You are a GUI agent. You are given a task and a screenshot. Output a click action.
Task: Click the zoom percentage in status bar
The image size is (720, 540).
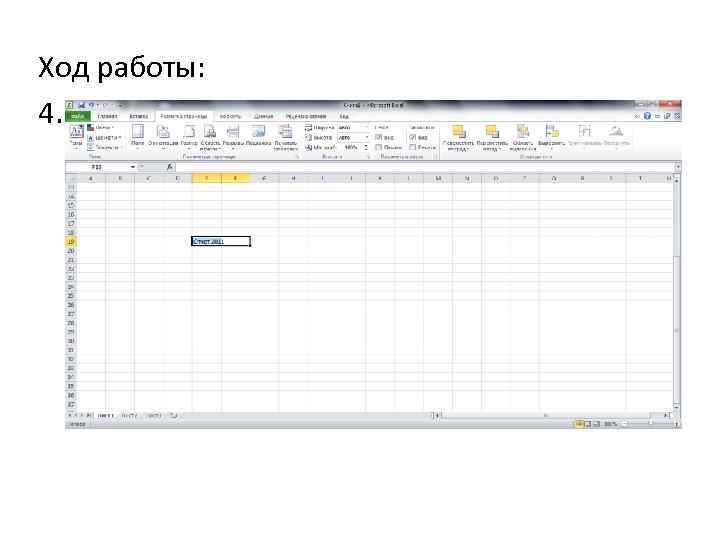click(x=610, y=424)
